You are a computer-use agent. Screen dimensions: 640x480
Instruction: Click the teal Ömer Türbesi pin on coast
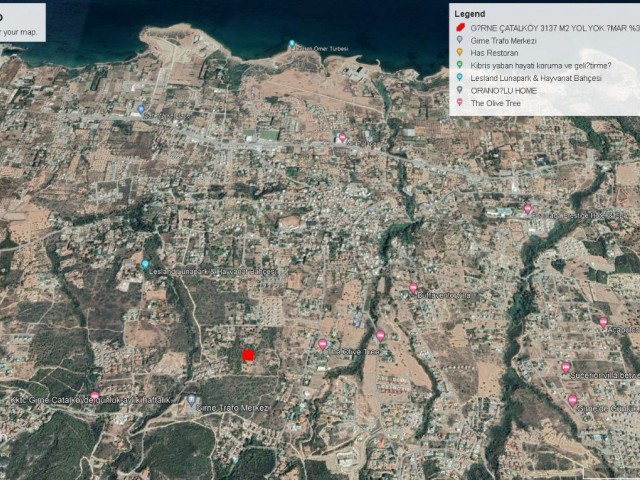(x=292, y=44)
